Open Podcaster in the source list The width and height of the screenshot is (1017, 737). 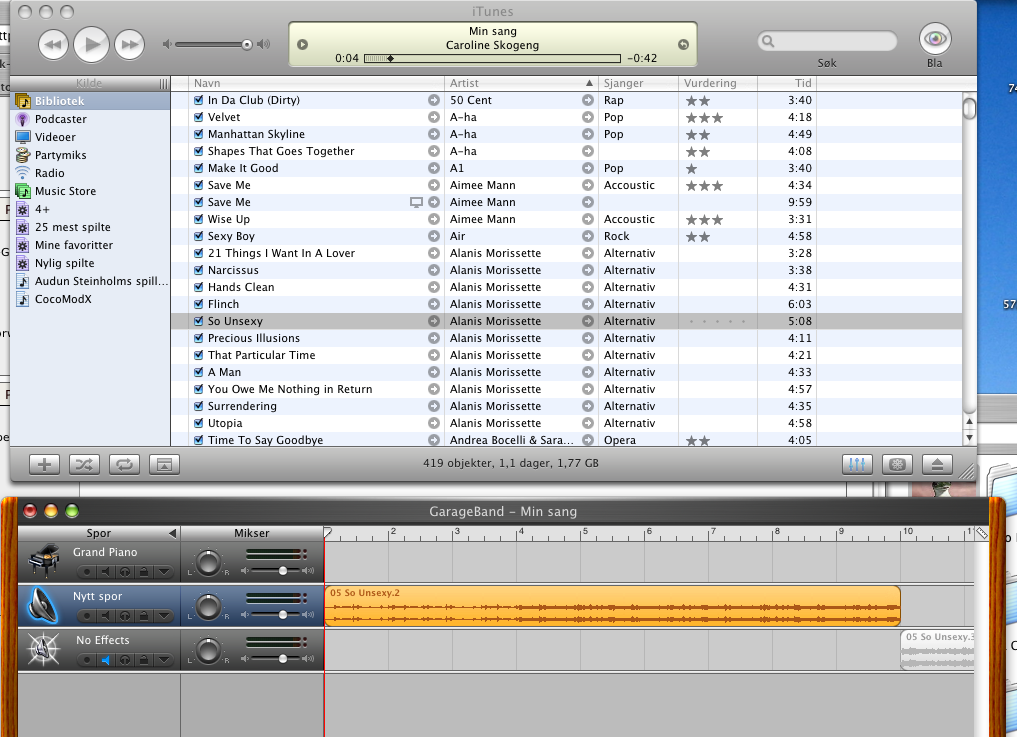90,119
